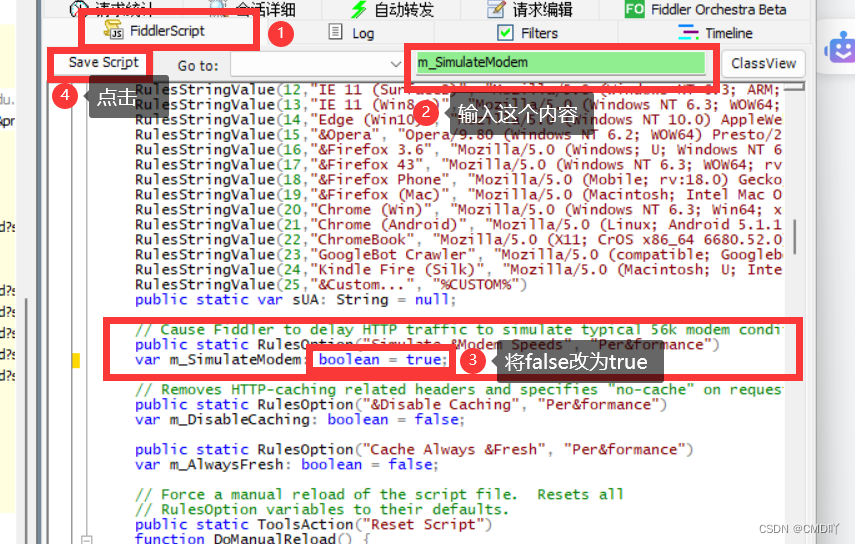This screenshot has width=855, height=544.
Task: Click the "Go to:" label
Action: (198, 66)
